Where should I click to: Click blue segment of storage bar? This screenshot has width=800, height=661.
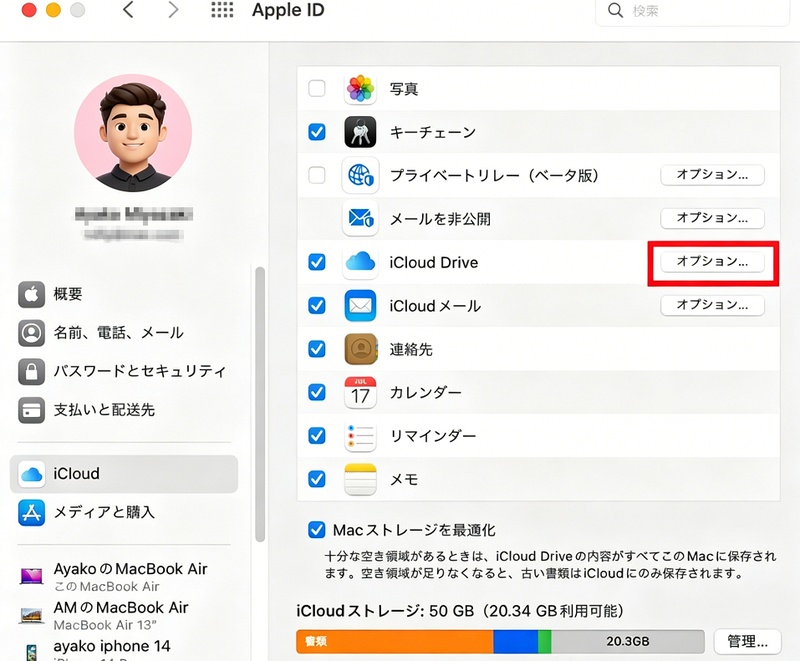tap(515, 642)
